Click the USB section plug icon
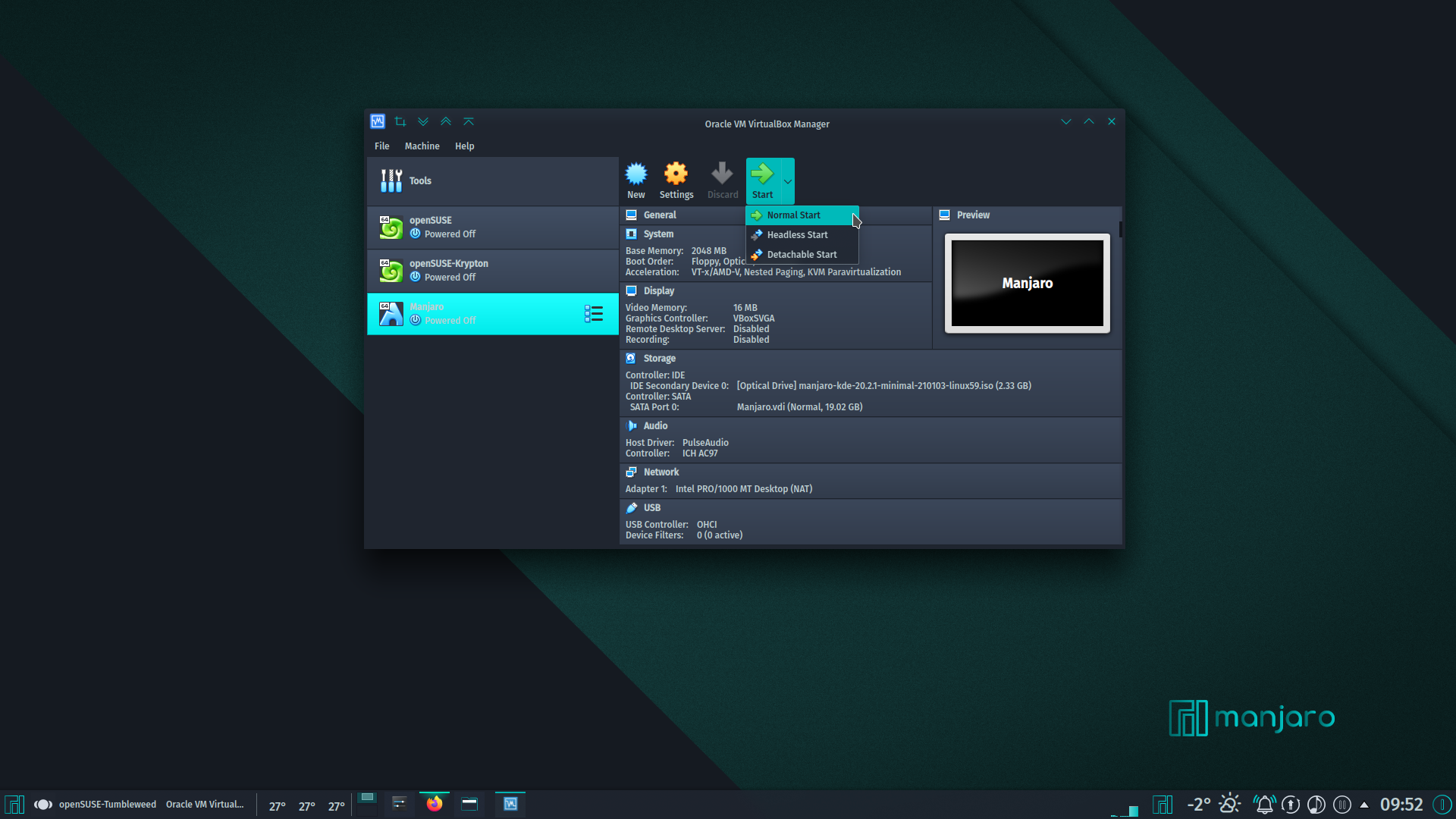Image resolution: width=1456 pixels, height=819 pixels. tap(631, 508)
